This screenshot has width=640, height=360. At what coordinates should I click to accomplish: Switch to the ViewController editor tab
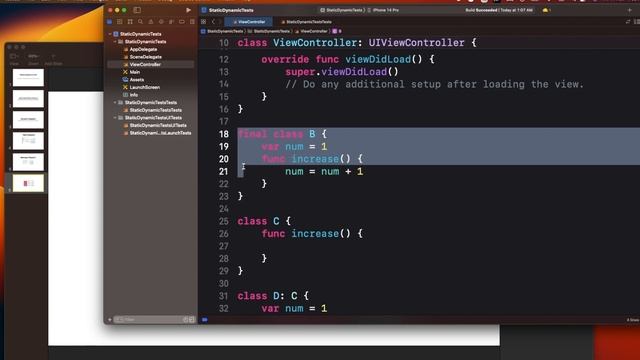click(249, 22)
